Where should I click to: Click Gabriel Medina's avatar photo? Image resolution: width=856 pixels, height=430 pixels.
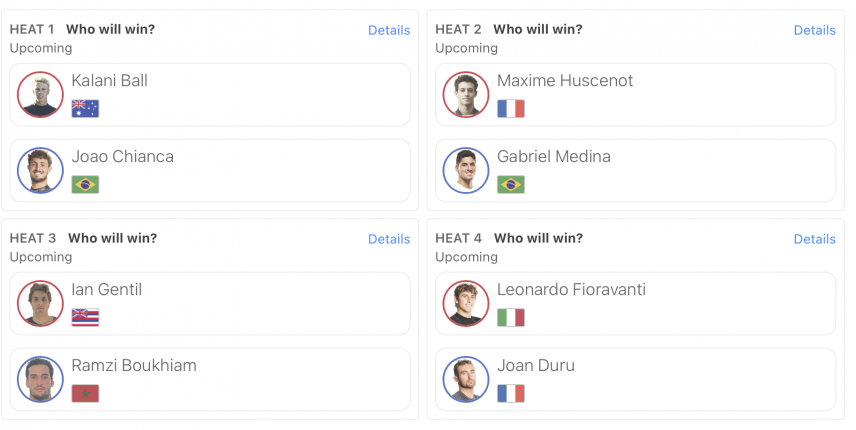coord(466,170)
